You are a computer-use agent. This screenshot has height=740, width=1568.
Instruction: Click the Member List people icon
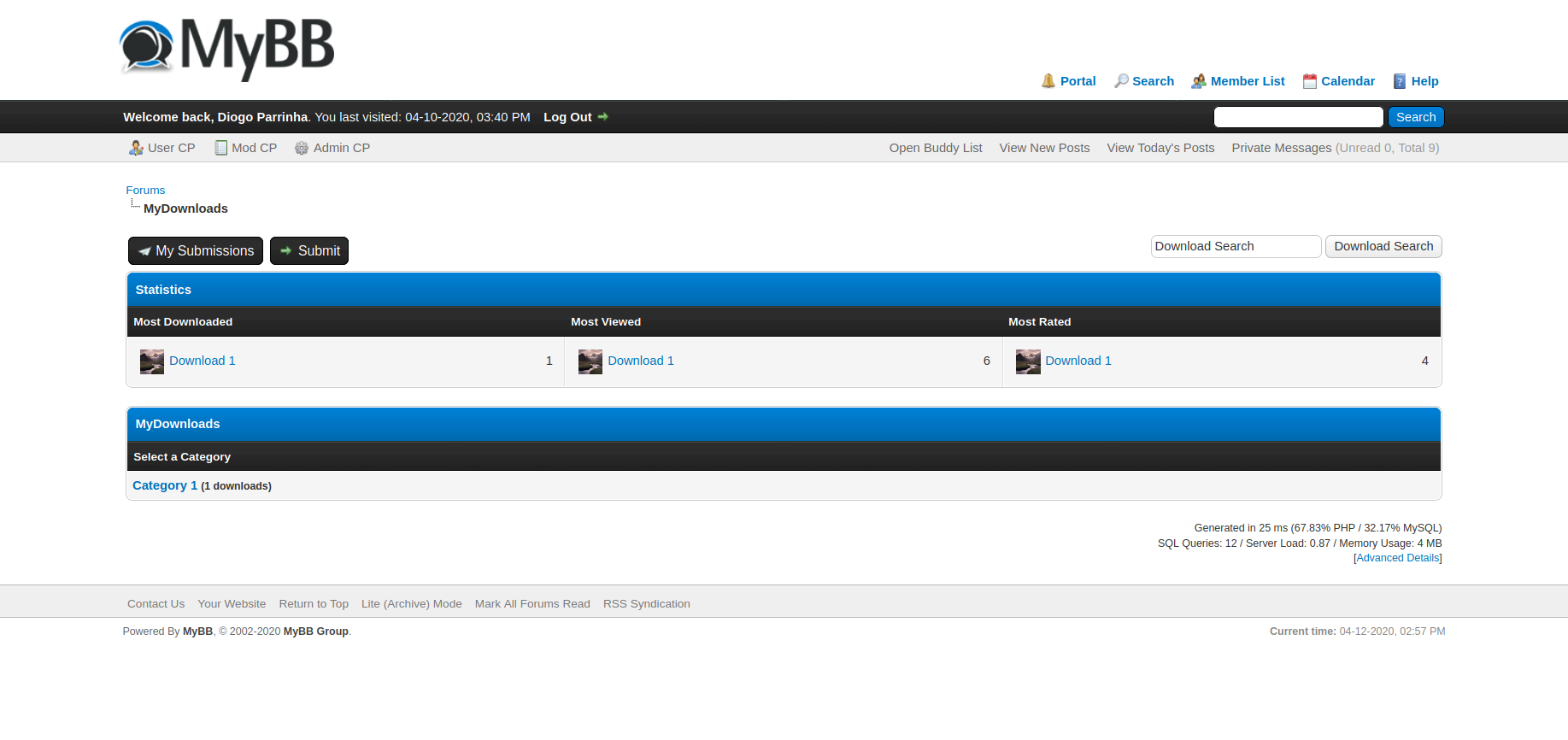click(1199, 81)
